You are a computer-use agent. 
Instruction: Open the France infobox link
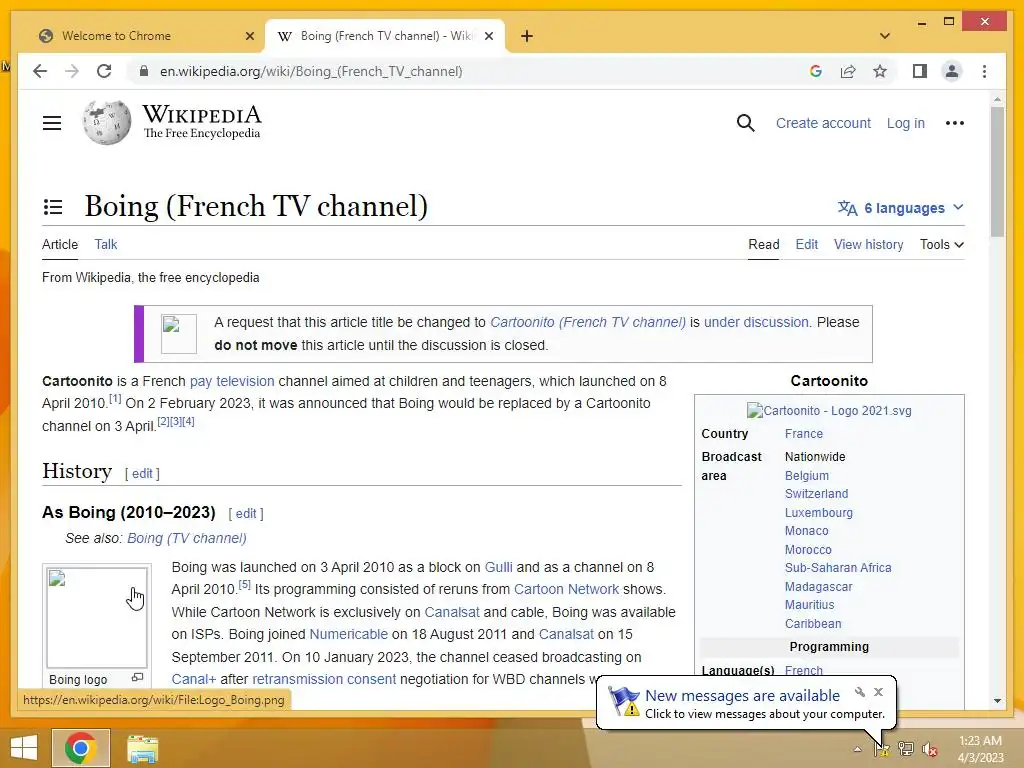pyautogui.click(x=804, y=434)
